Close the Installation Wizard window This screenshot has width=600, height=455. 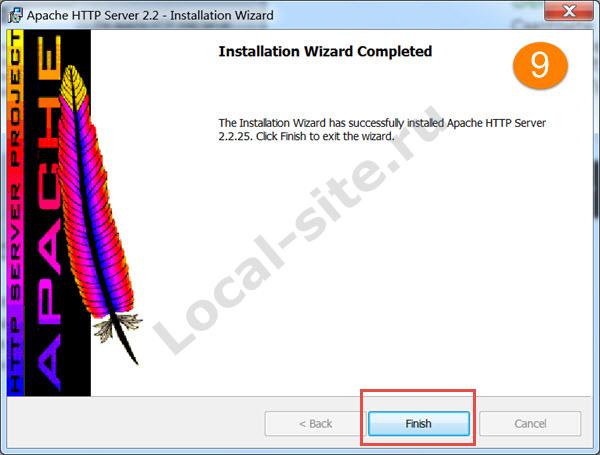coord(569,10)
